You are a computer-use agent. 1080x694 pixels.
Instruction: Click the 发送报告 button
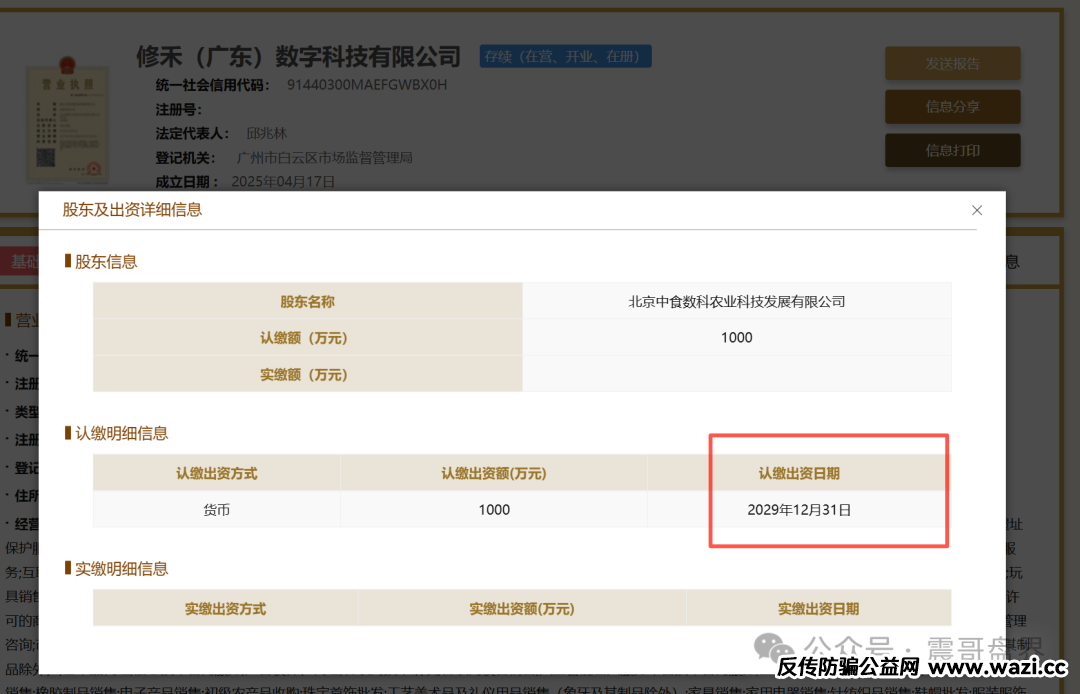click(x=952, y=64)
